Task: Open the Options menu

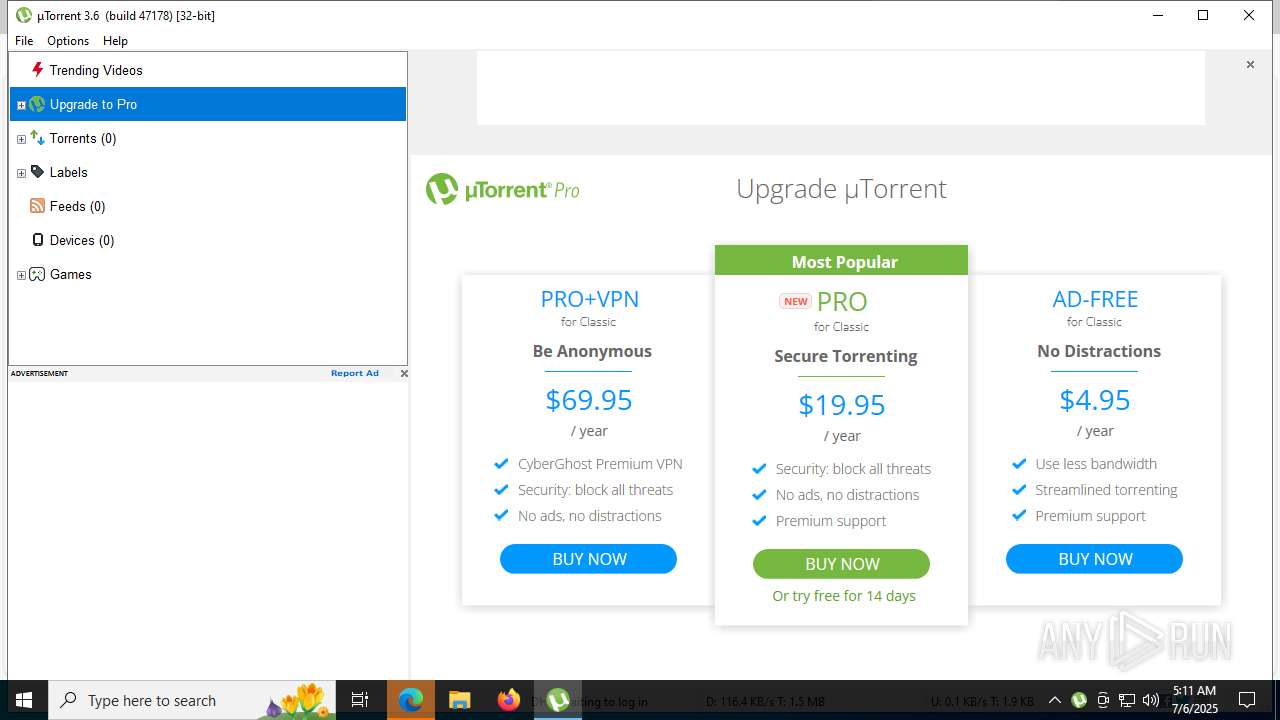Action: 68,41
